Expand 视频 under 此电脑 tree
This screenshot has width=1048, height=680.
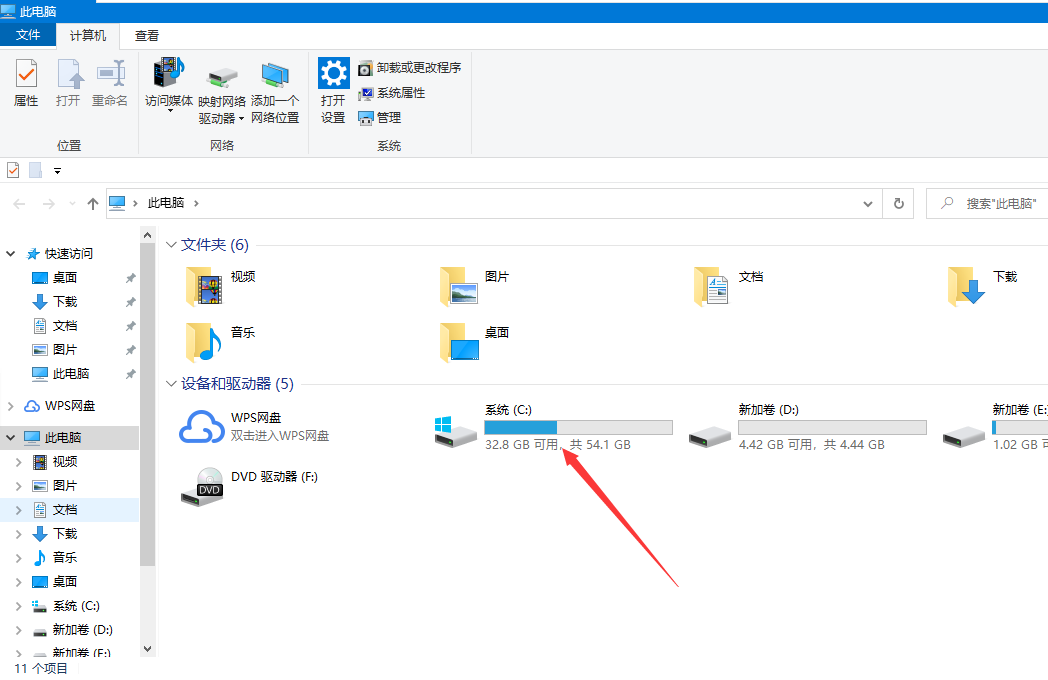(19, 462)
